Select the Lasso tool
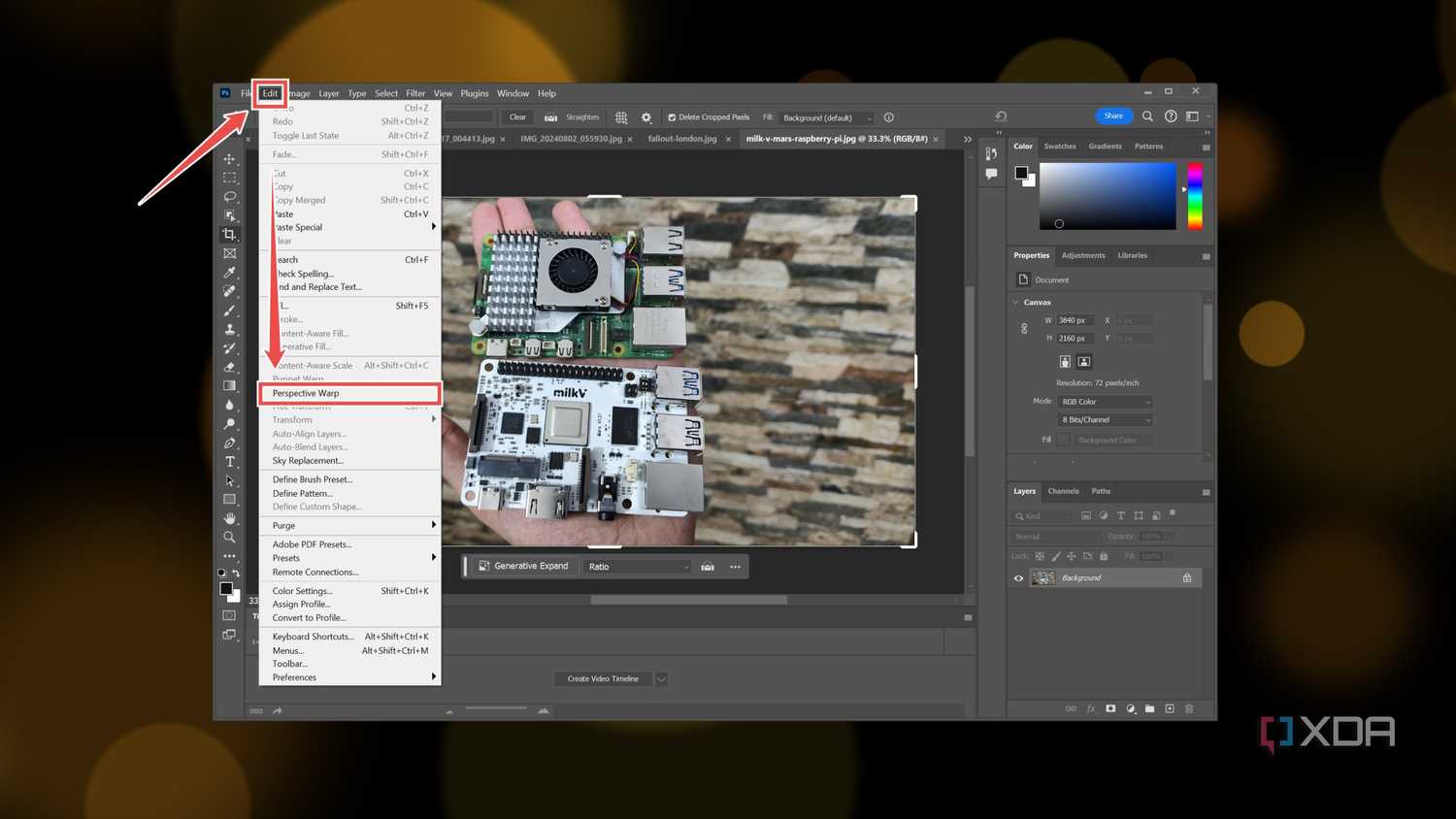 [229, 197]
